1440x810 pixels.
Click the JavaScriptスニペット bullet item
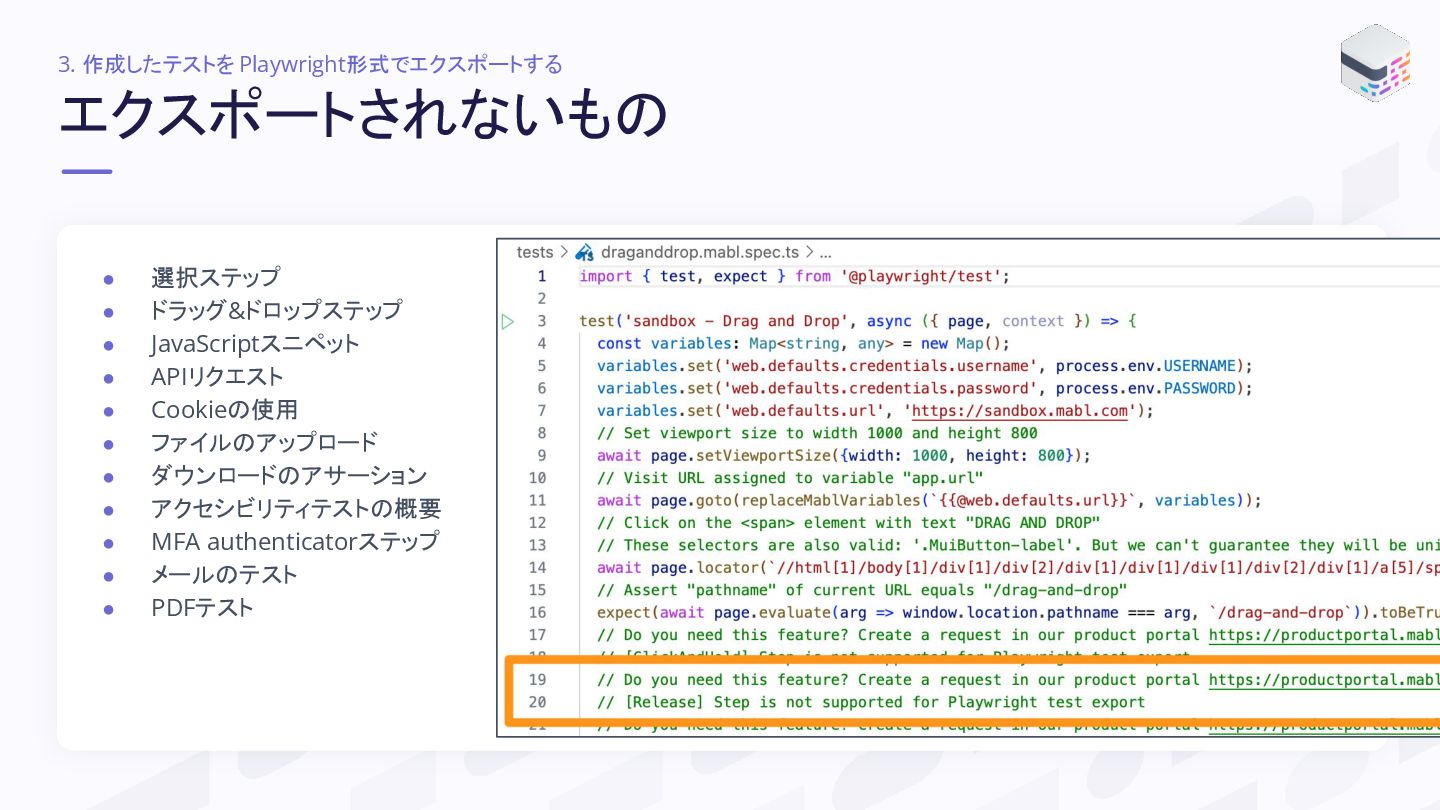[x=255, y=343]
